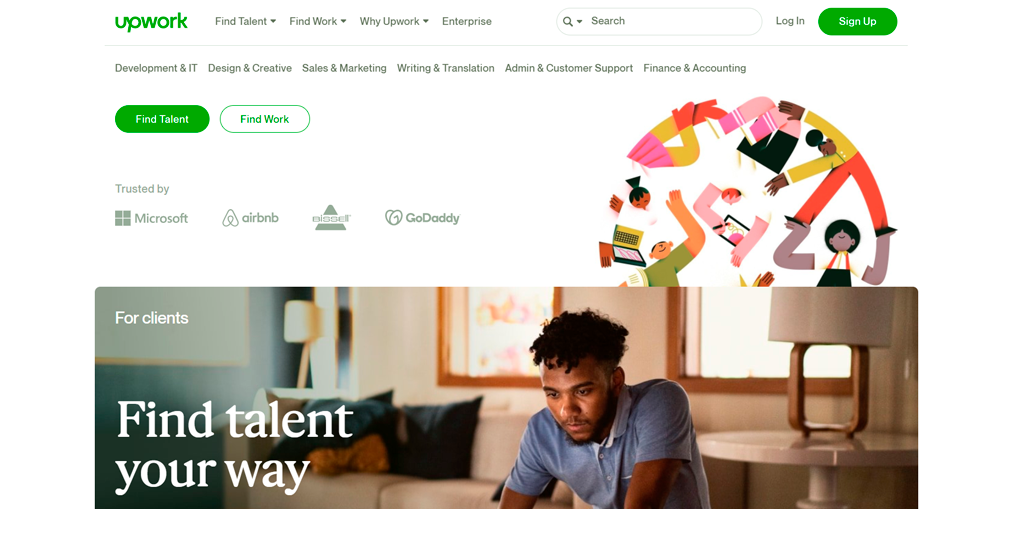This screenshot has width=1024, height=543.
Task: Open the Enterprise menu item
Action: 467,22
